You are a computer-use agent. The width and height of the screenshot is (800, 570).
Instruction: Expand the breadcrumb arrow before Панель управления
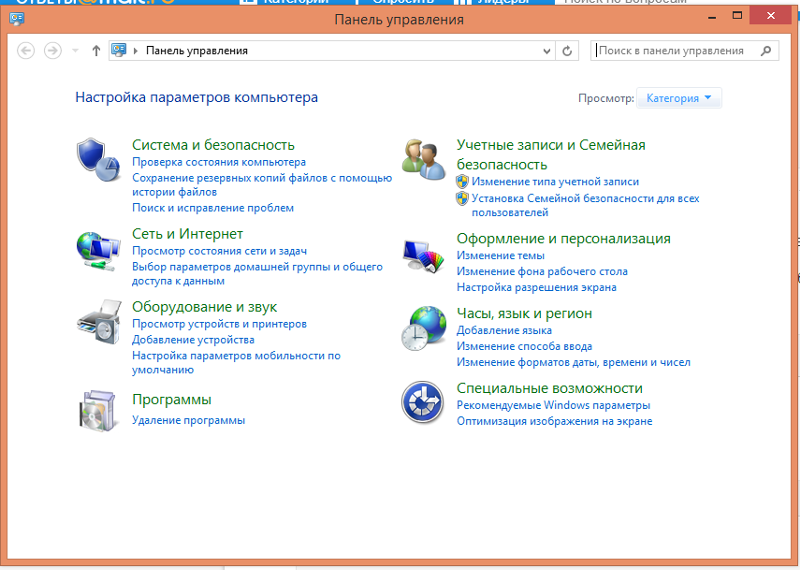point(136,50)
